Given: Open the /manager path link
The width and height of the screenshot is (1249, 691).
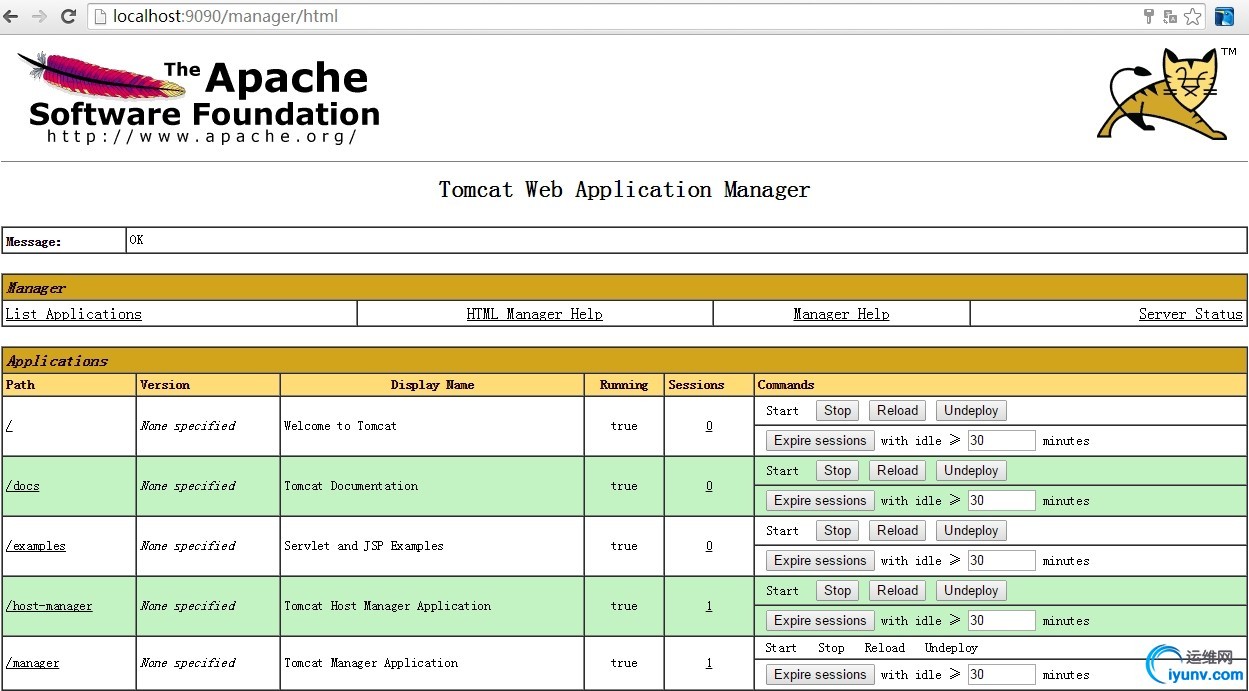Looking at the screenshot, I should 33,663.
